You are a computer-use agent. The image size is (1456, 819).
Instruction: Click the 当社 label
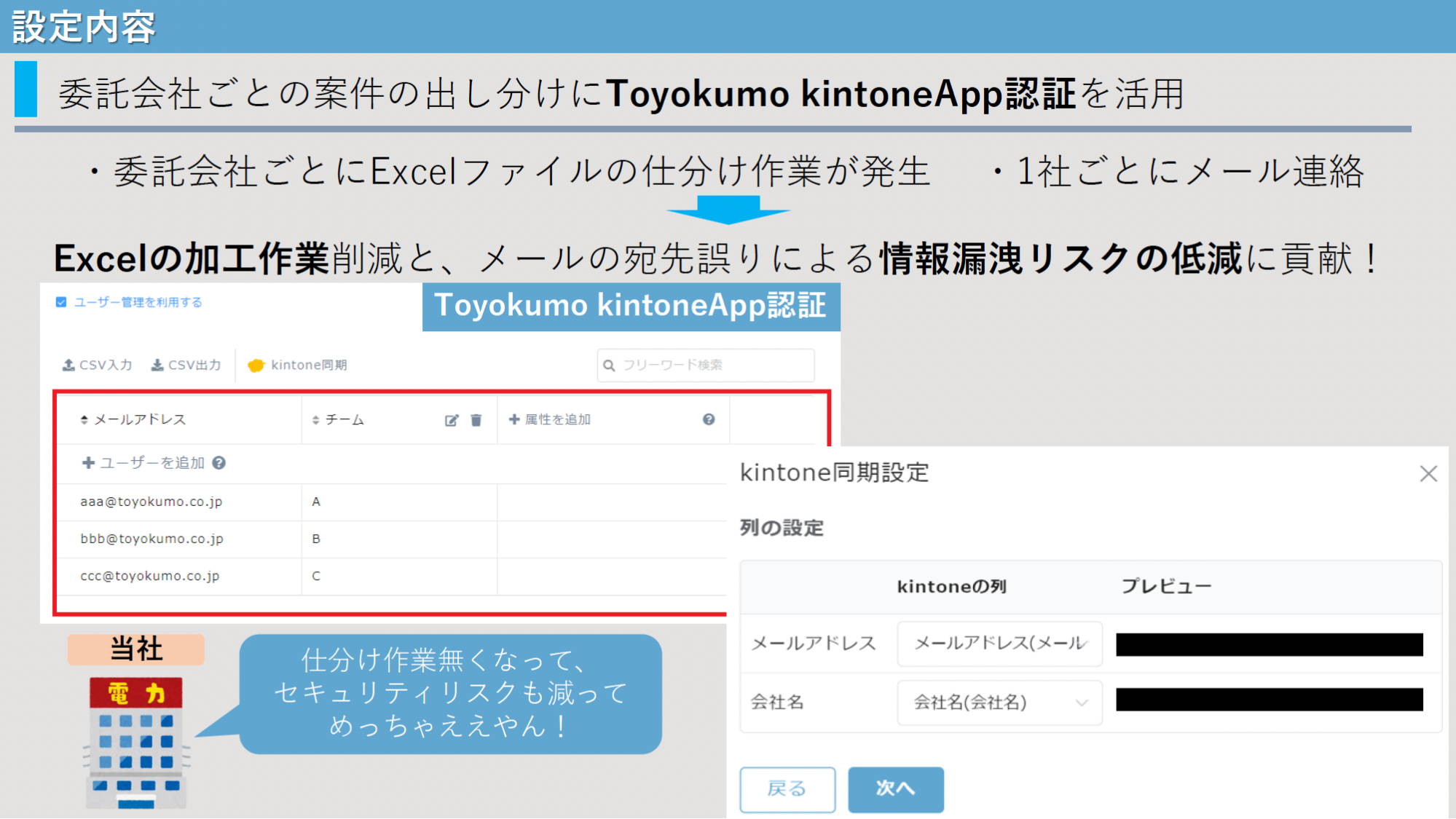tap(136, 649)
